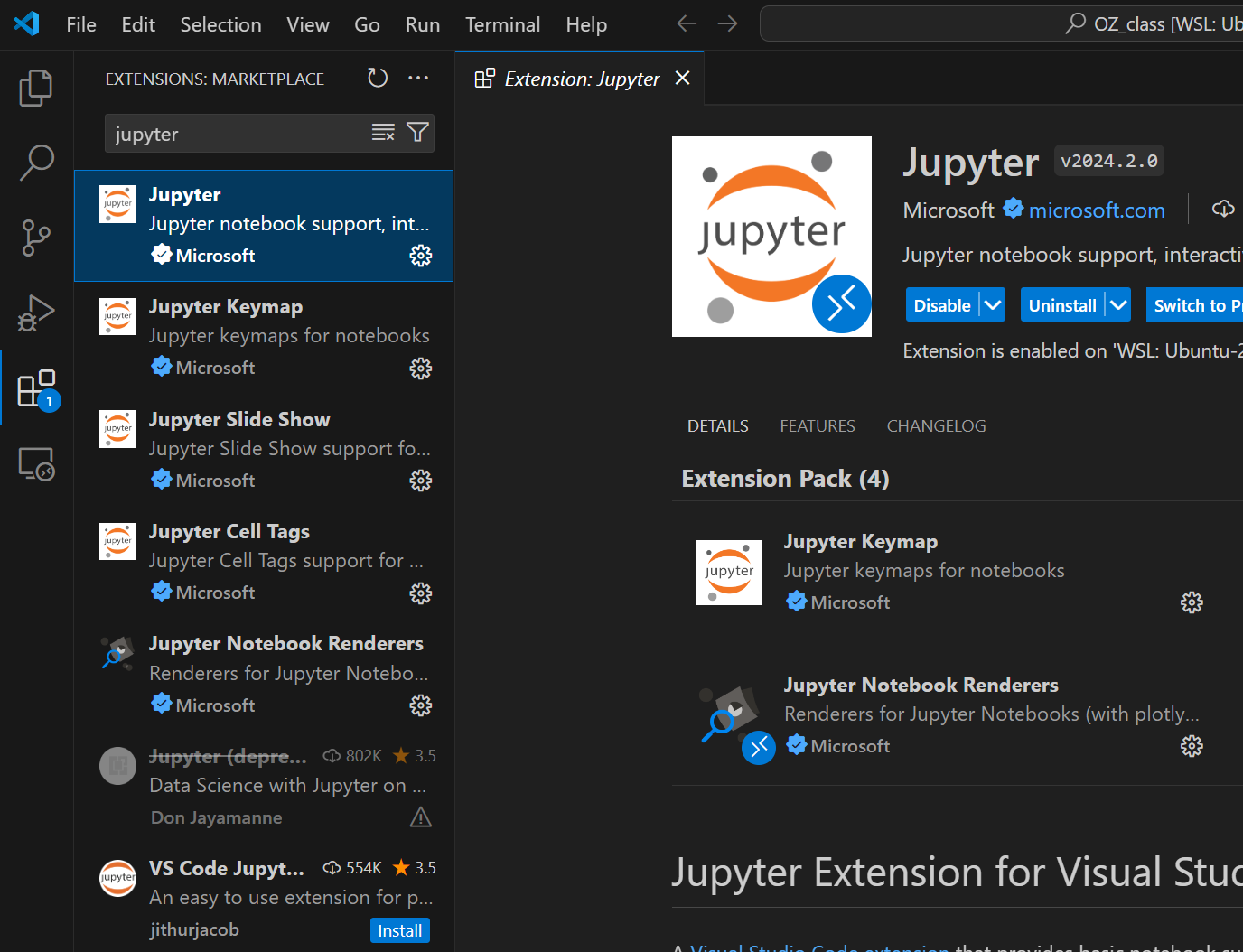Open the Explorer view in activity bar
Screen dimensions: 1243x952
tap(36, 88)
